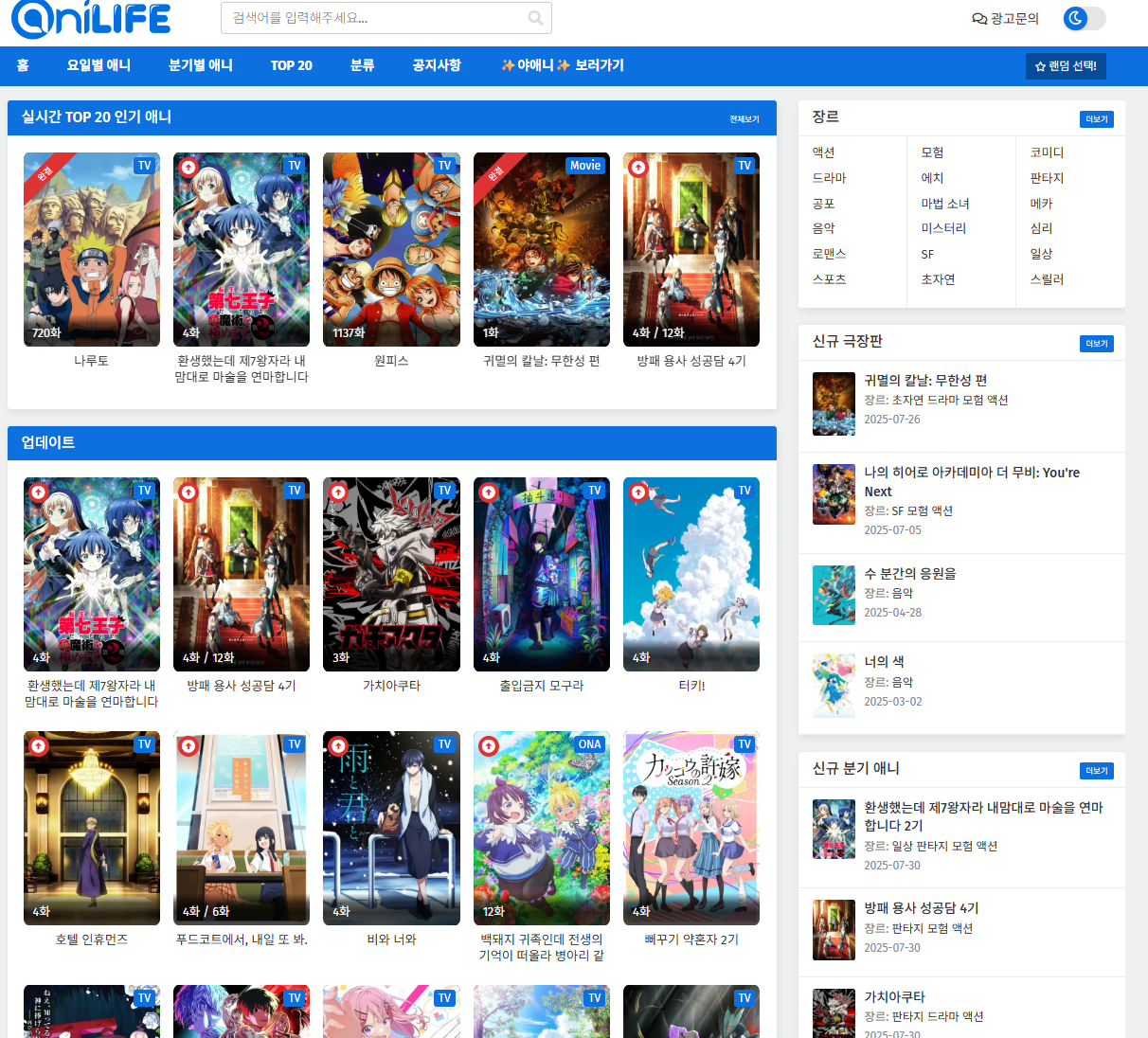Open 가치아쿠타 poster in 업데이트

pyautogui.click(x=391, y=575)
